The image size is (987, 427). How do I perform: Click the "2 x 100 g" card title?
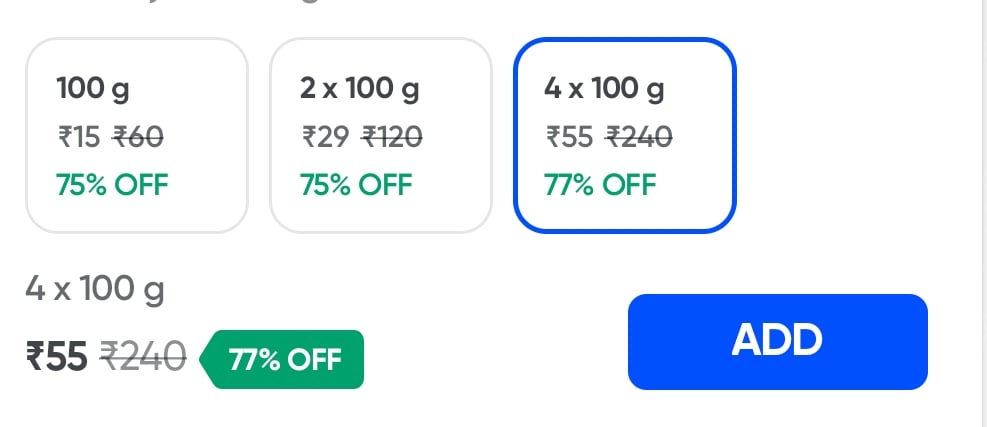(360, 88)
